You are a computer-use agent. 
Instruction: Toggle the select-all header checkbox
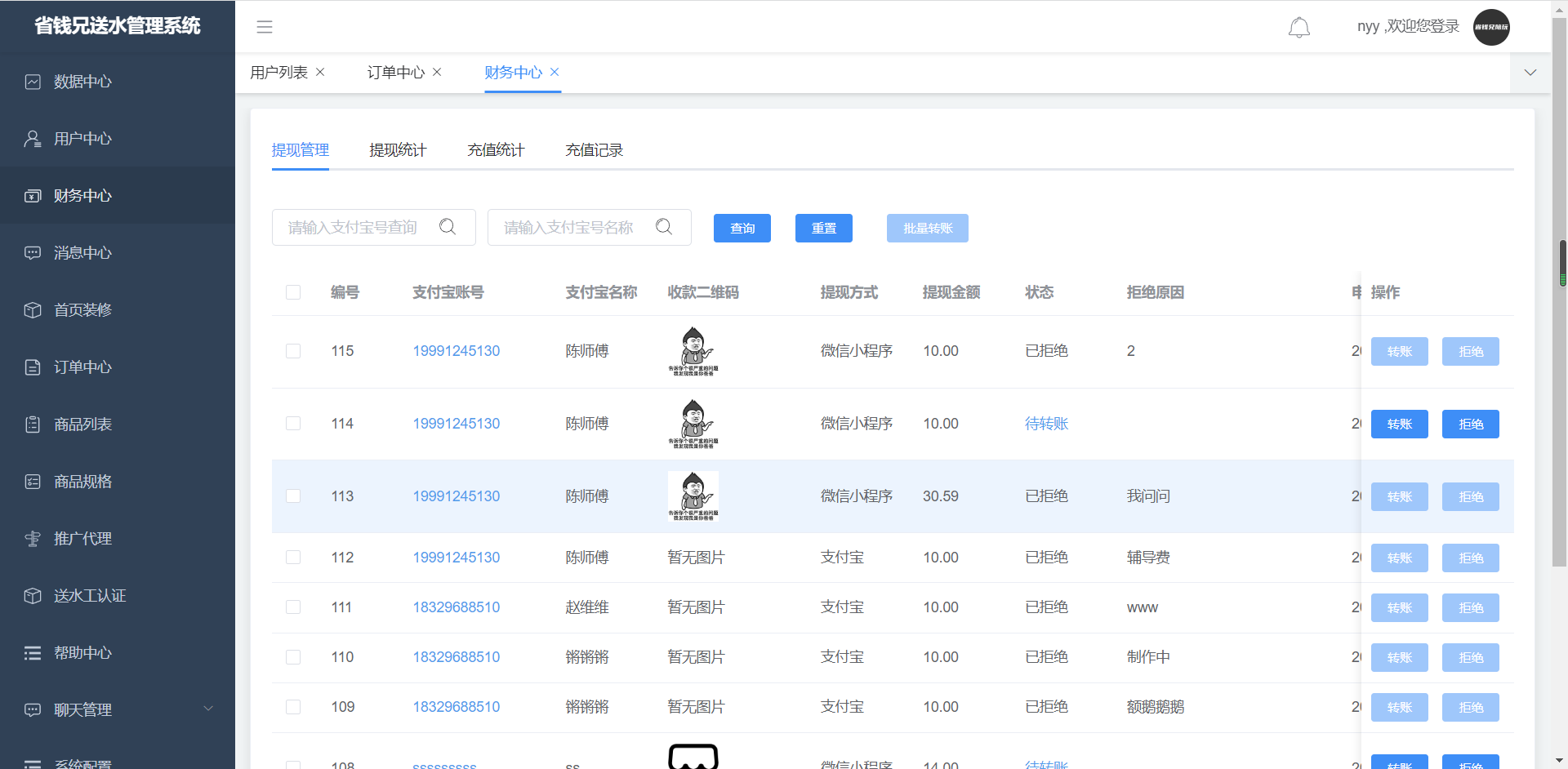tap(293, 292)
